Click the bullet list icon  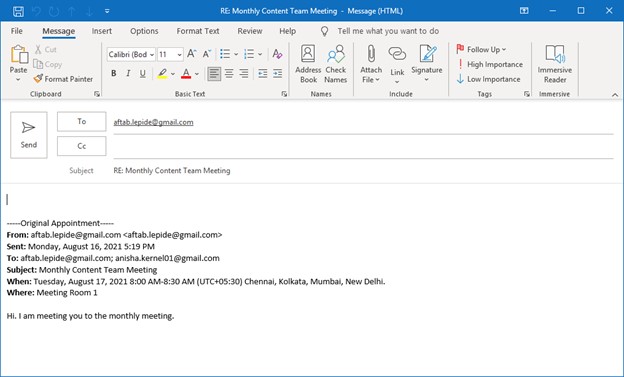pos(225,54)
